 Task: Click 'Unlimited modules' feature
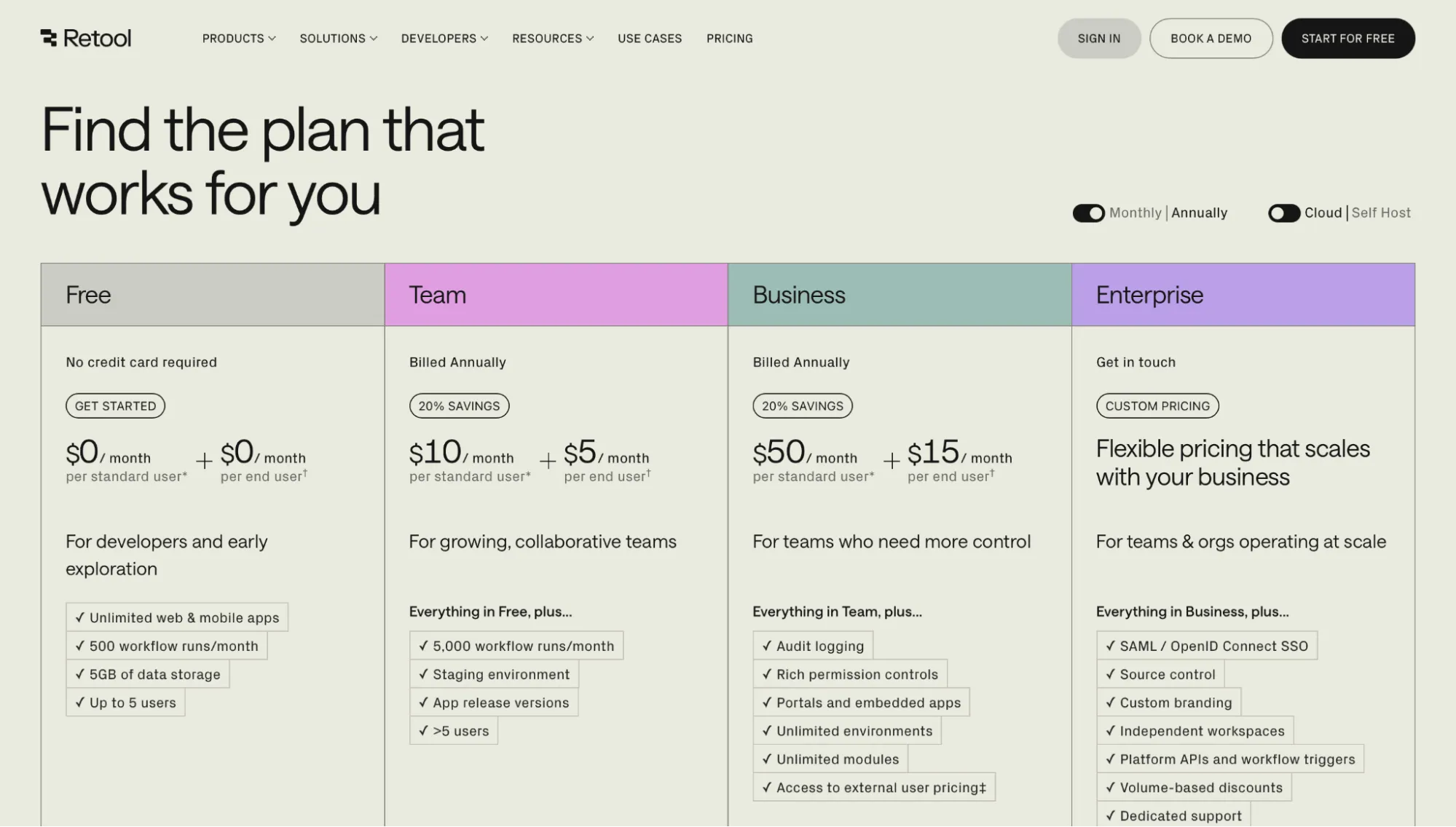click(x=830, y=759)
